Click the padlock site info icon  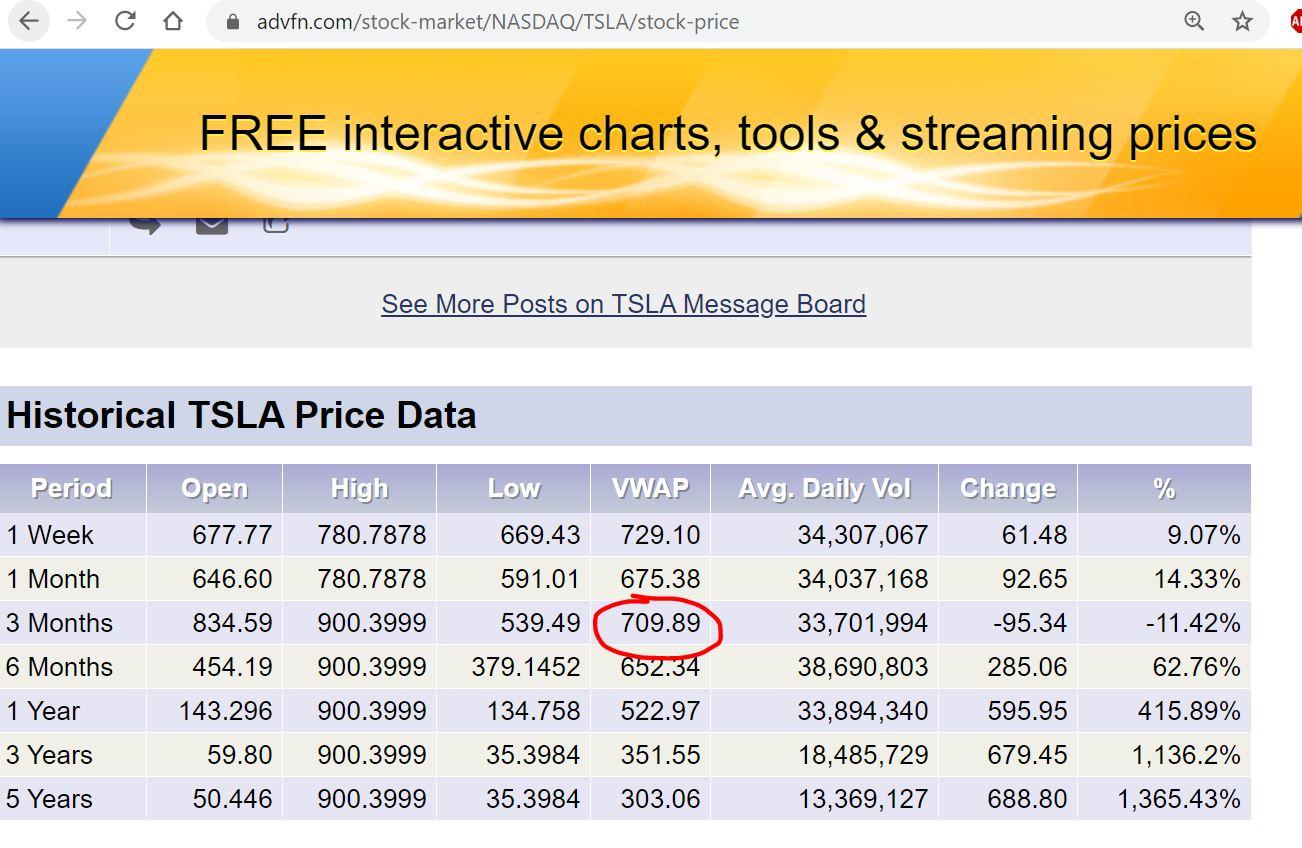pos(233,22)
